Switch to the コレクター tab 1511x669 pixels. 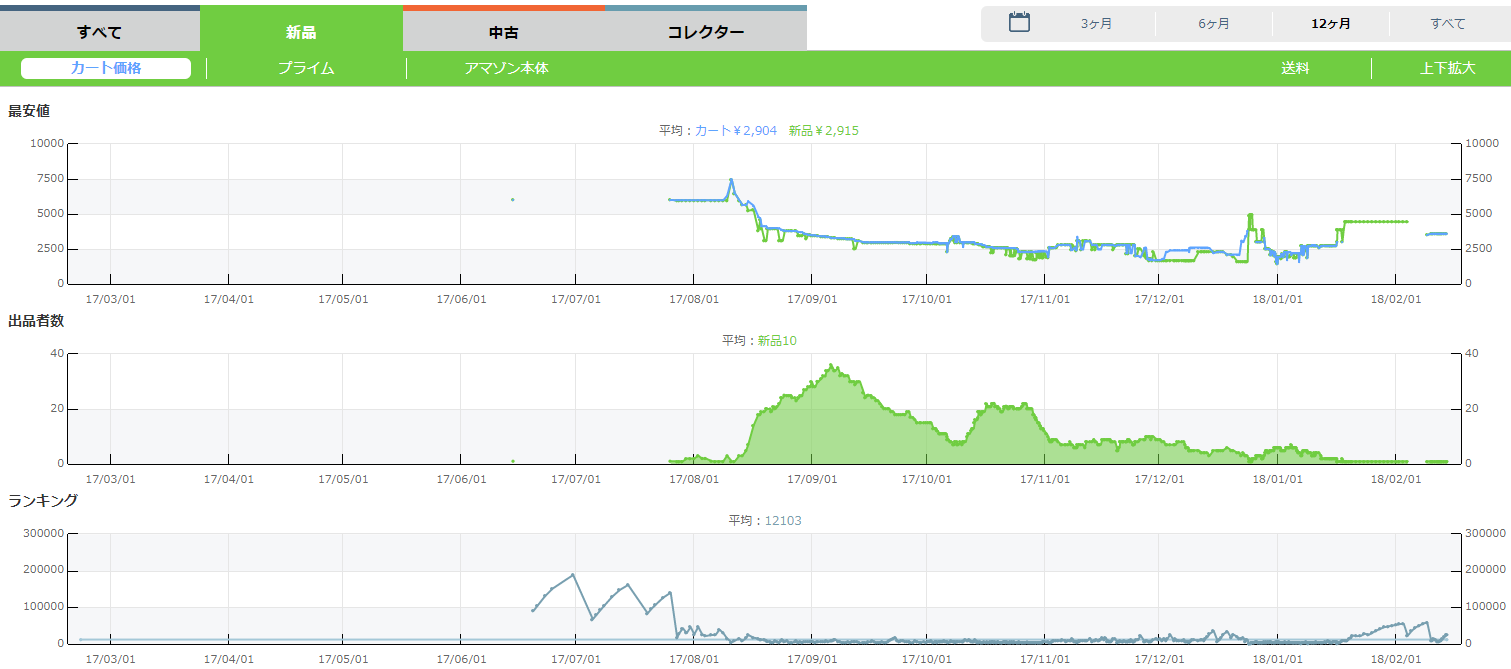click(x=705, y=31)
